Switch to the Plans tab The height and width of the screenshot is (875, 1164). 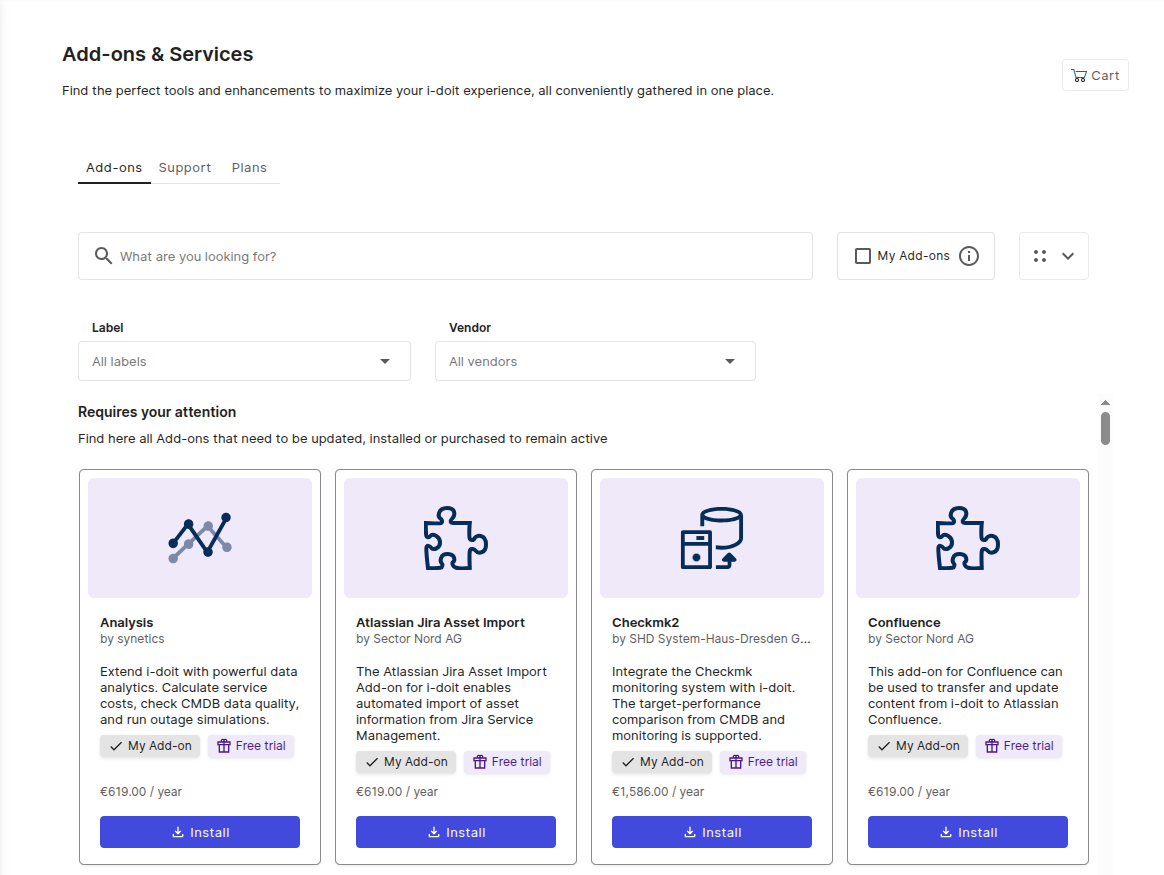pos(249,168)
